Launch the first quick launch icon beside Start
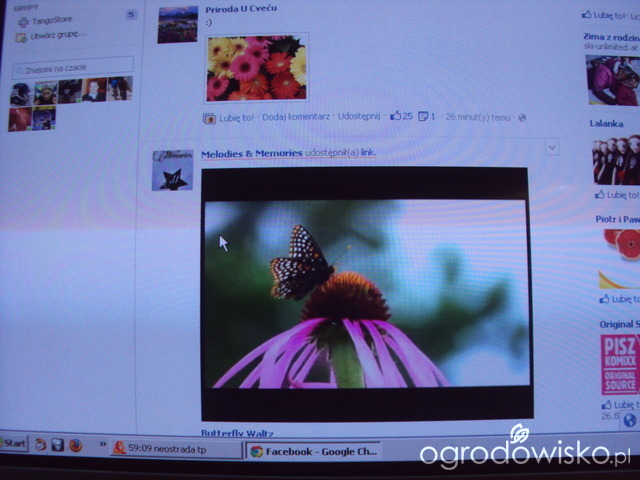640x480 pixels. tap(40, 444)
